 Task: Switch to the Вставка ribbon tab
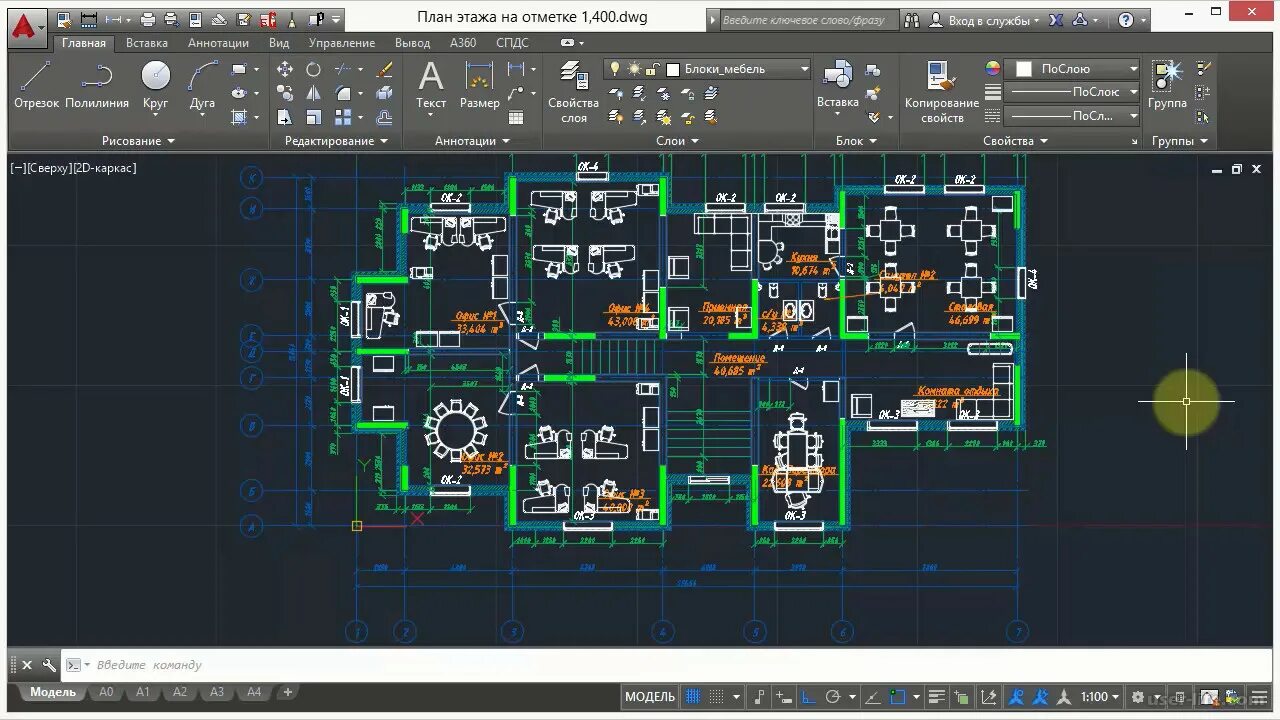[x=147, y=43]
